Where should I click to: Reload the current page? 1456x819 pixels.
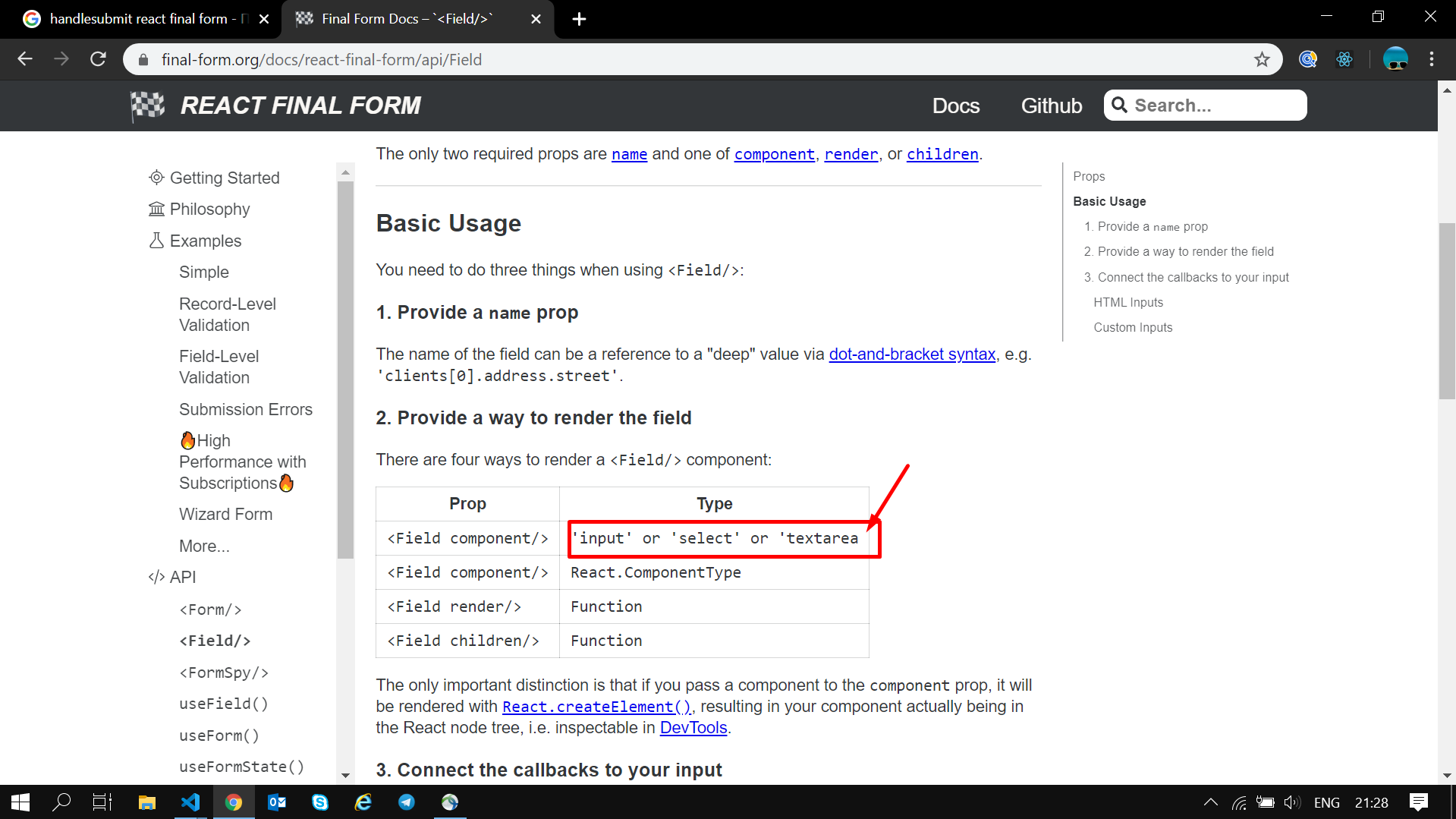click(98, 59)
